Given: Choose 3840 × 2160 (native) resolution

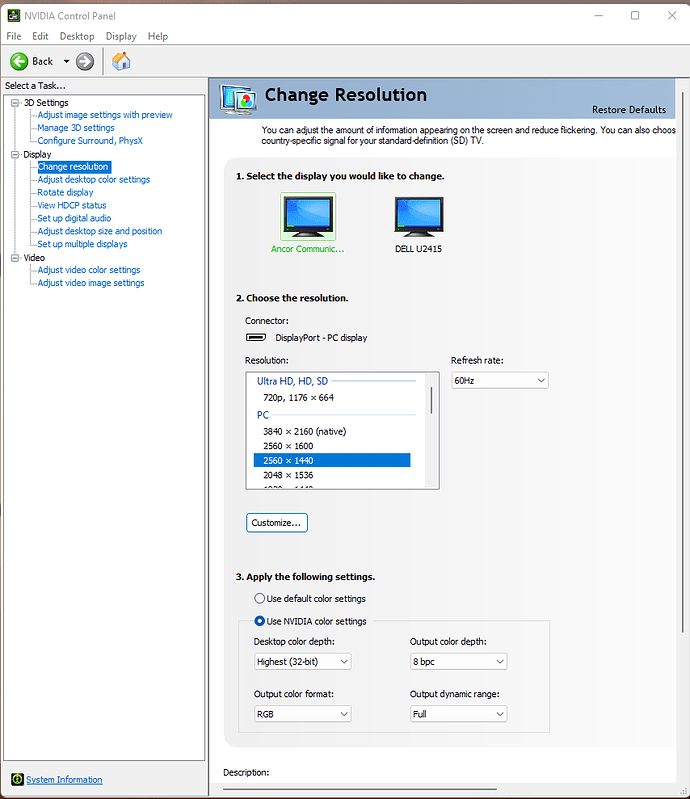Looking at the screenshot, I should coord(304,431).
